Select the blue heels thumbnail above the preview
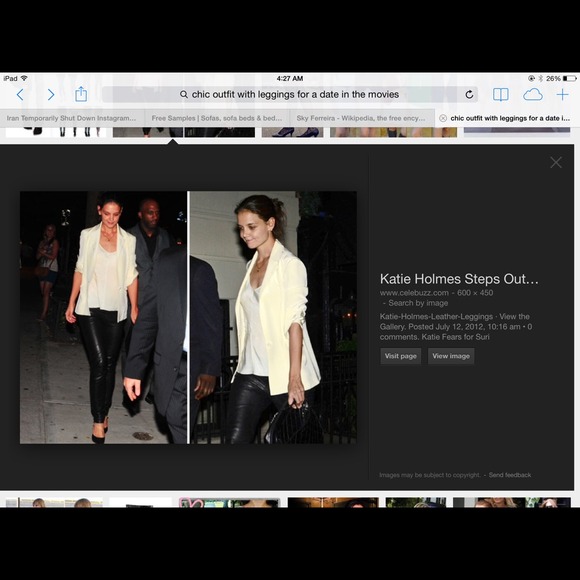 (x=293, y=132)
